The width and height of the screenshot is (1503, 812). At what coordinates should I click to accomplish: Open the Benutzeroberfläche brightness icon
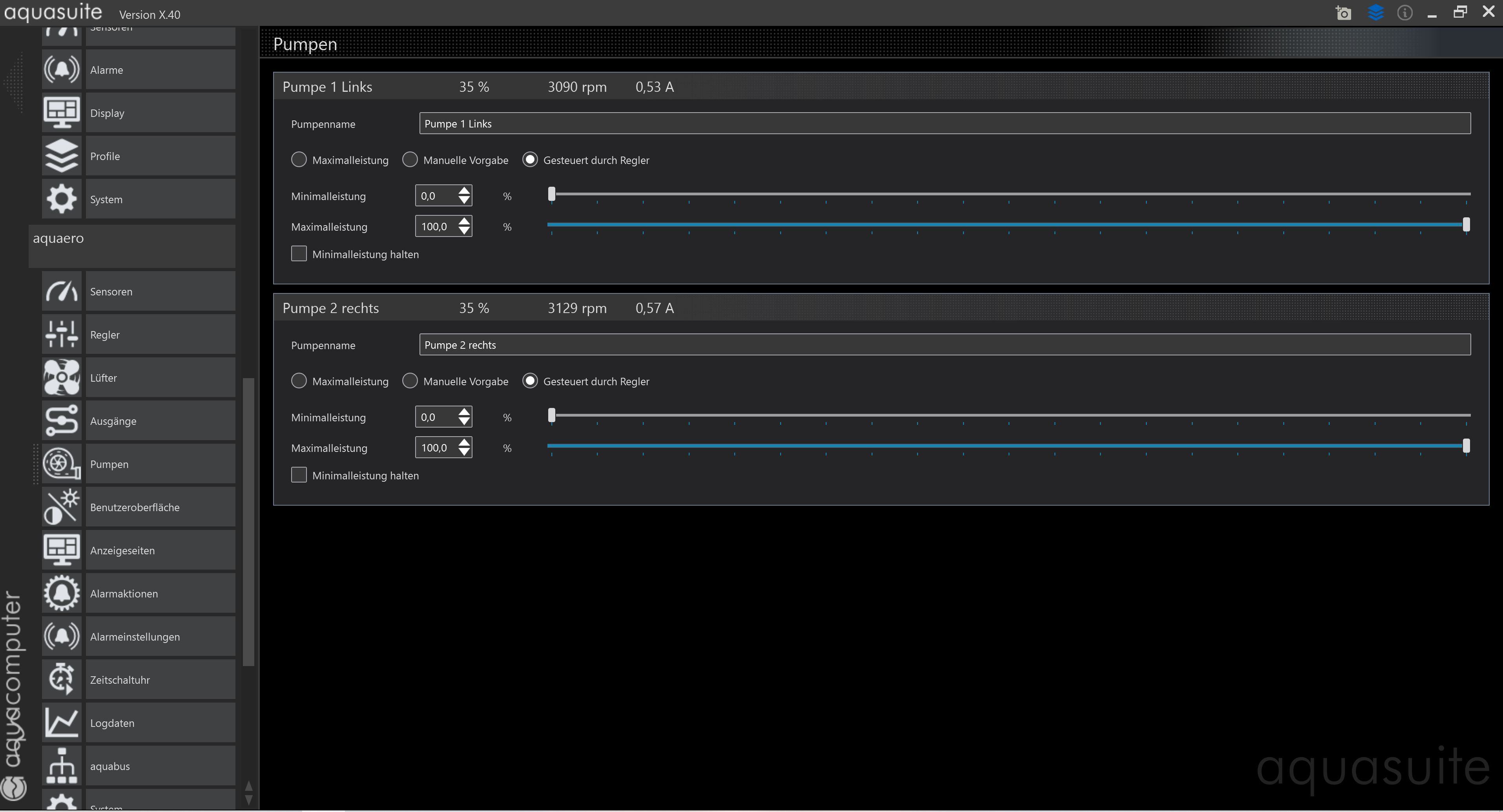61,507
